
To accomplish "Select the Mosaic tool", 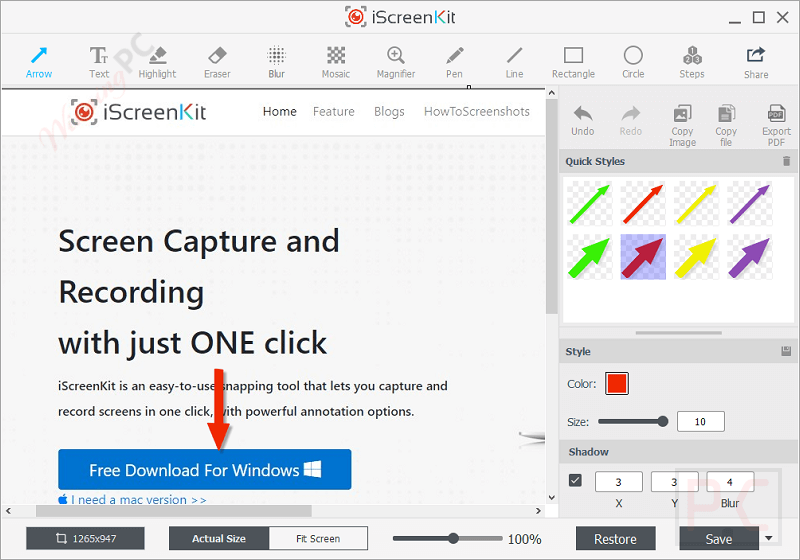I will point(336,63).
